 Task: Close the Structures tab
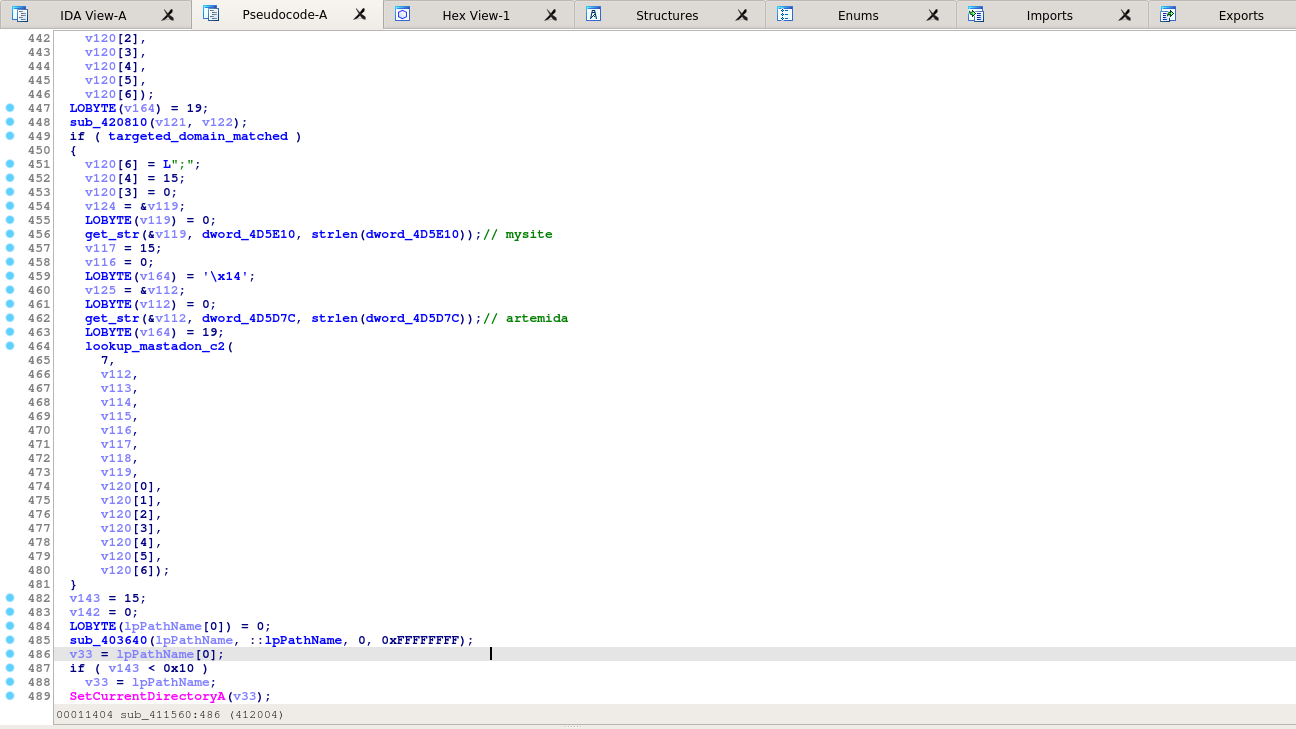(x=742, y=15)
